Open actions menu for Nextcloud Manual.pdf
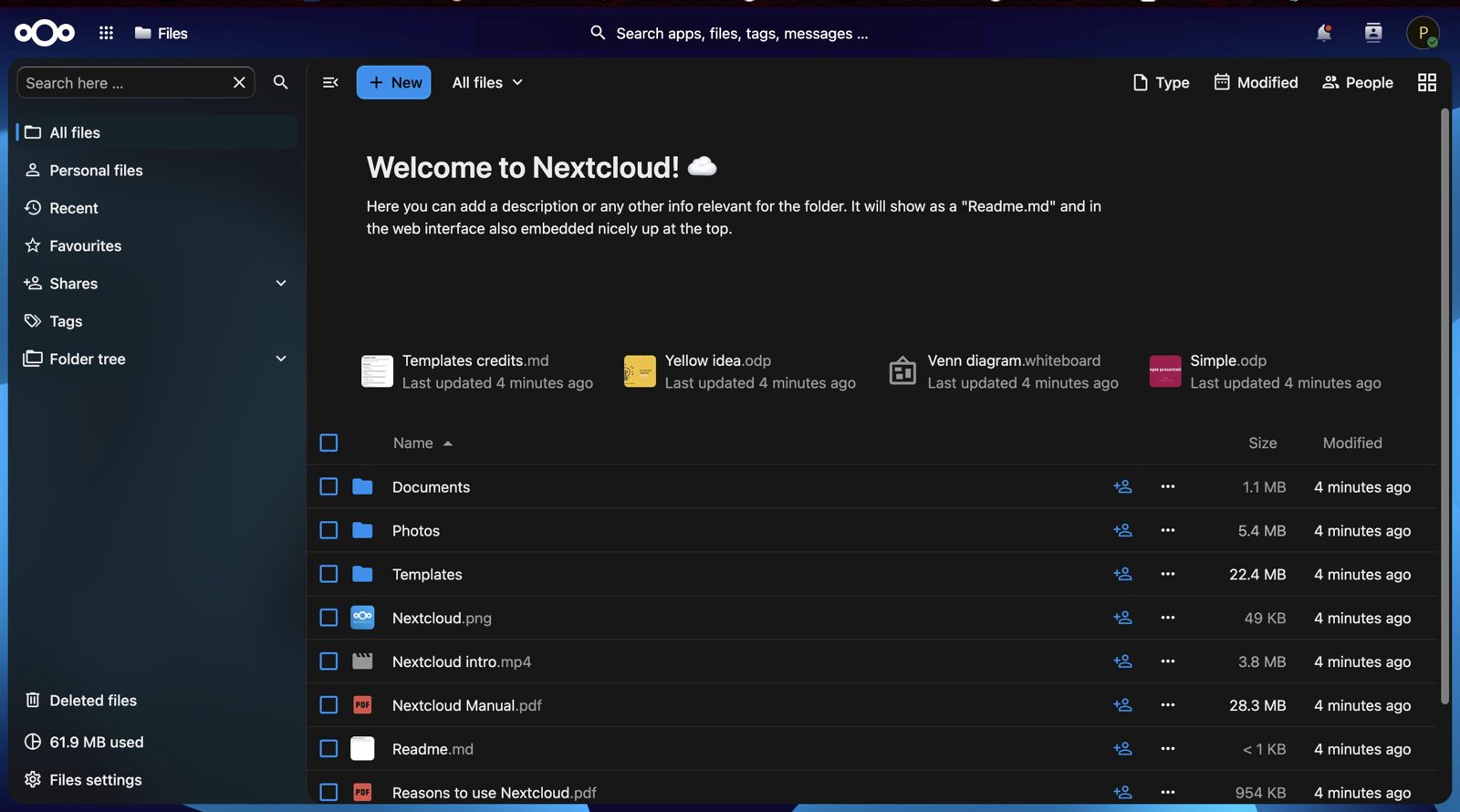Screen dimensions: 1460x812 pos(1168,705)
